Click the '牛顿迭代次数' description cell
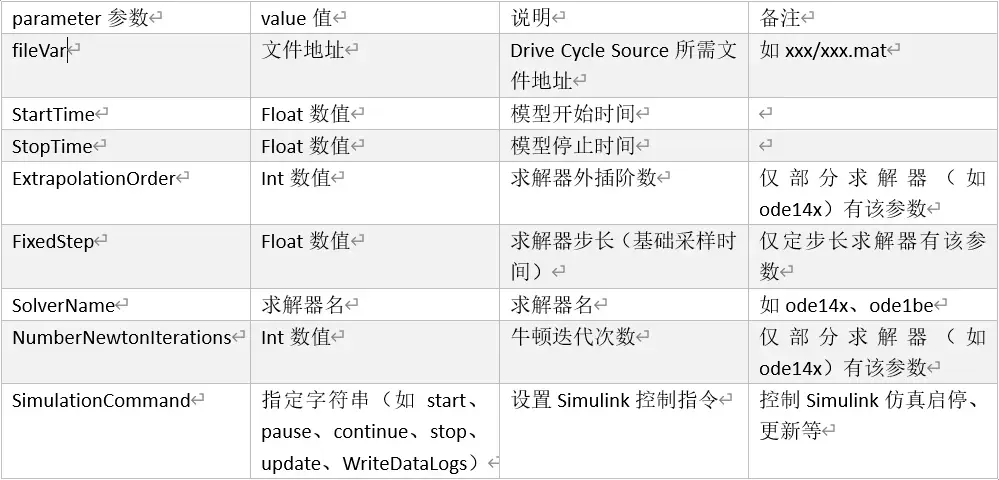The height and width of the screenshot is (480, 999). pos(624,352)
